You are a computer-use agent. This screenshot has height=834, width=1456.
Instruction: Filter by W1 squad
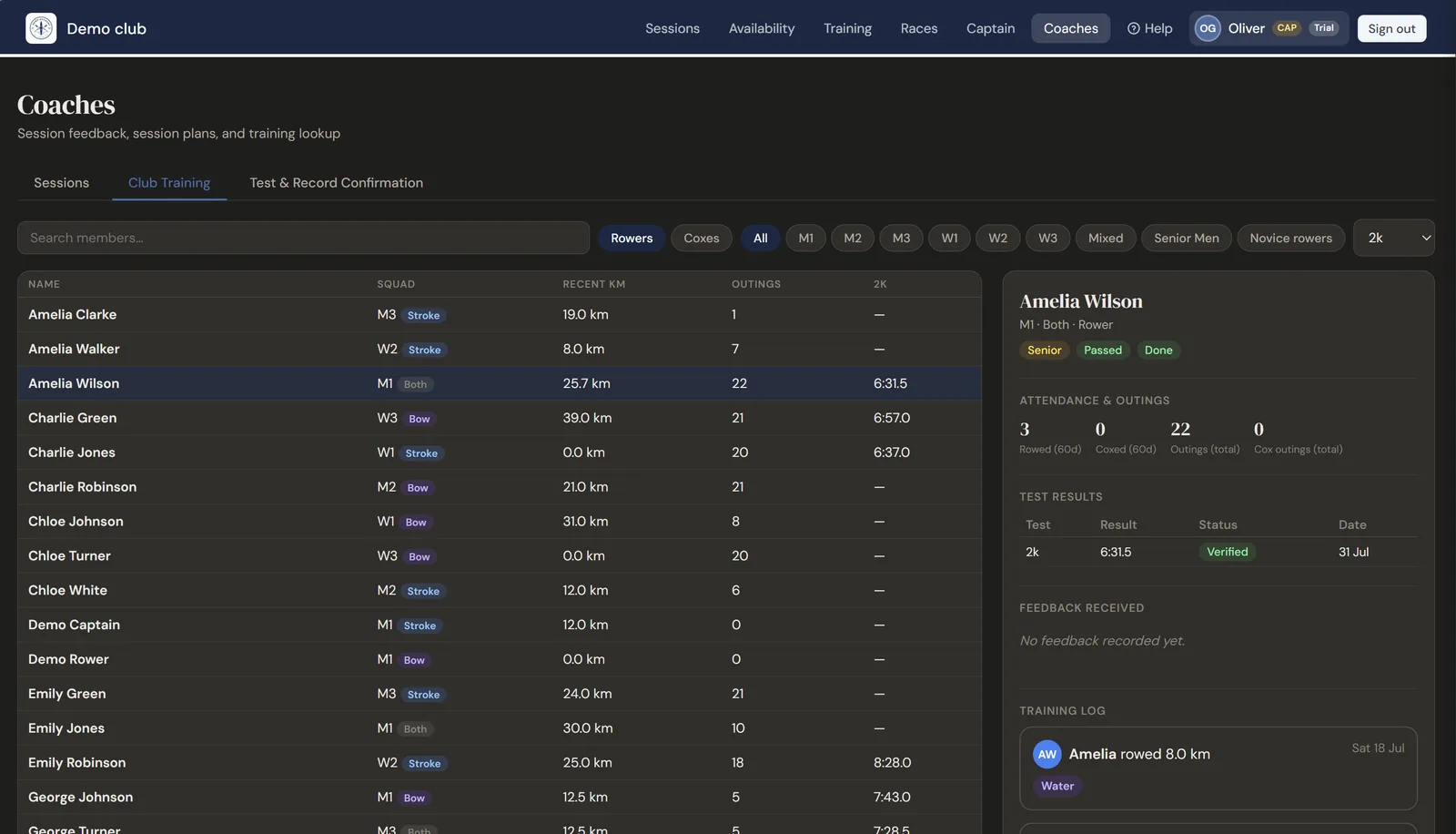click(950, 239)
